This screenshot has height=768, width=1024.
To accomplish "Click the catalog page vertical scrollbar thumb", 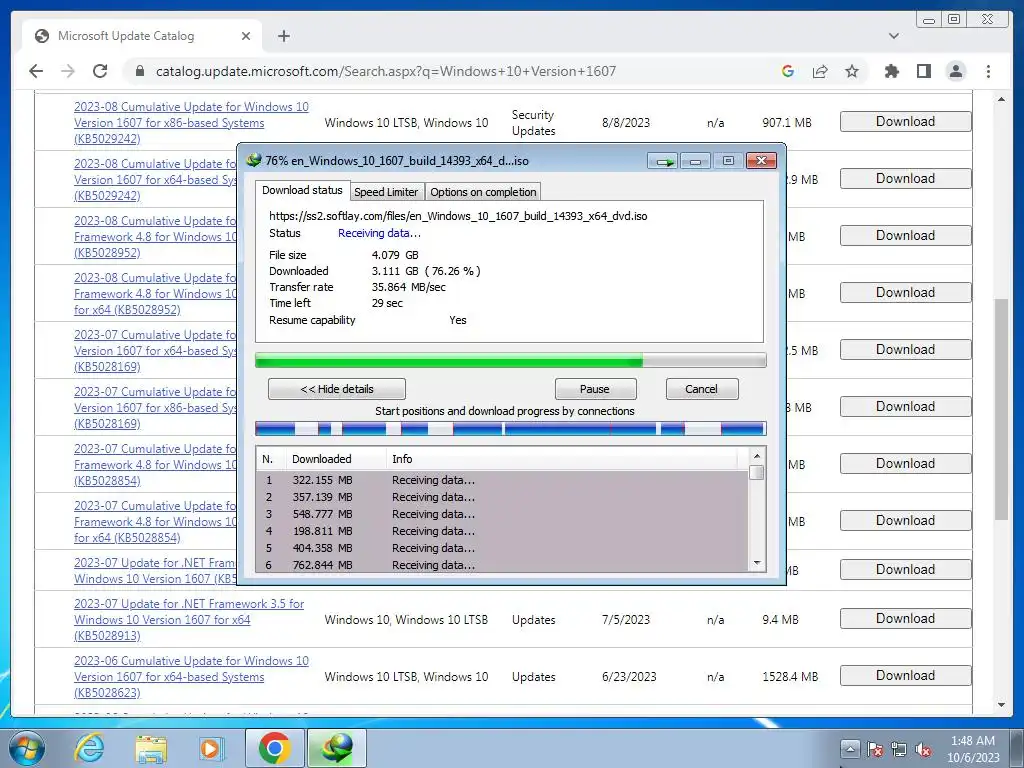I will 1001,409.
